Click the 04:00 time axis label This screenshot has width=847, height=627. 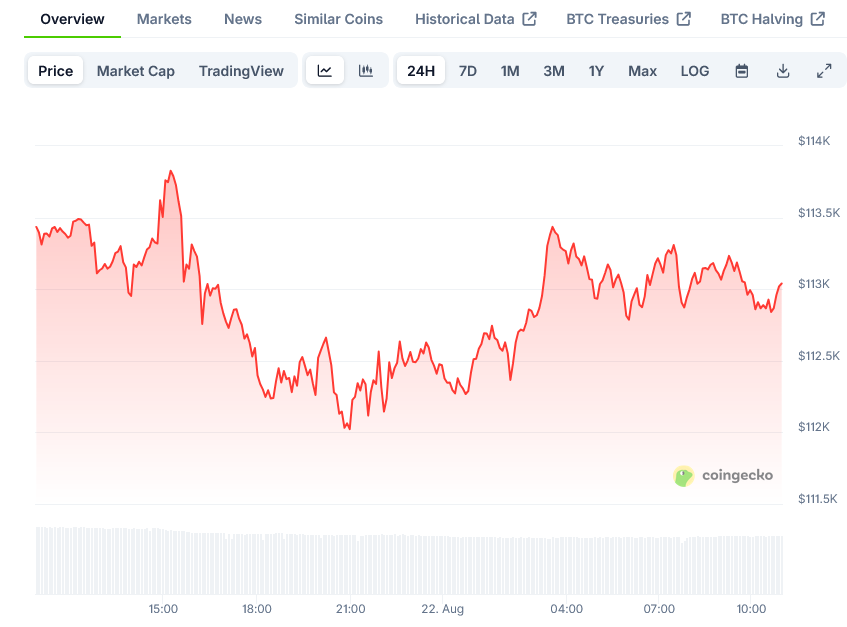coord(567,609)
